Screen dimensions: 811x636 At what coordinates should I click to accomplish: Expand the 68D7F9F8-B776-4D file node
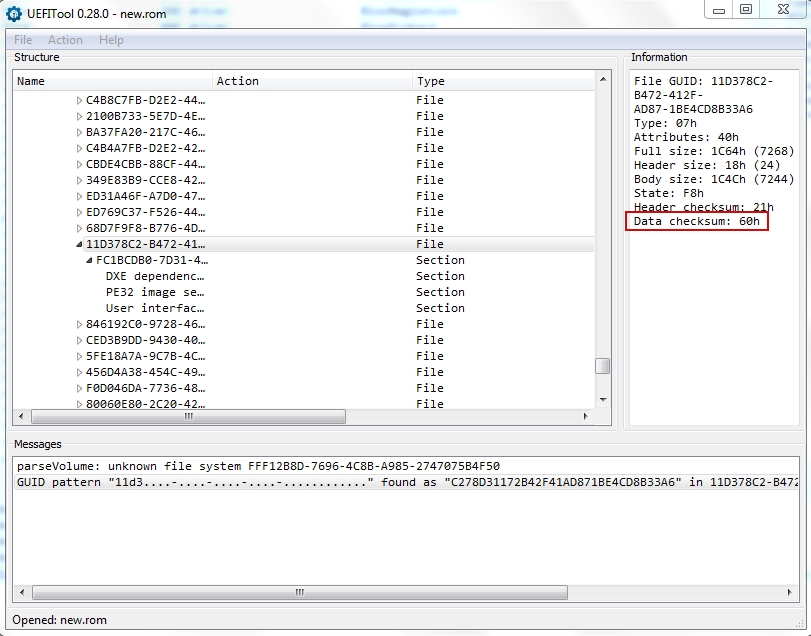point(79,229)
